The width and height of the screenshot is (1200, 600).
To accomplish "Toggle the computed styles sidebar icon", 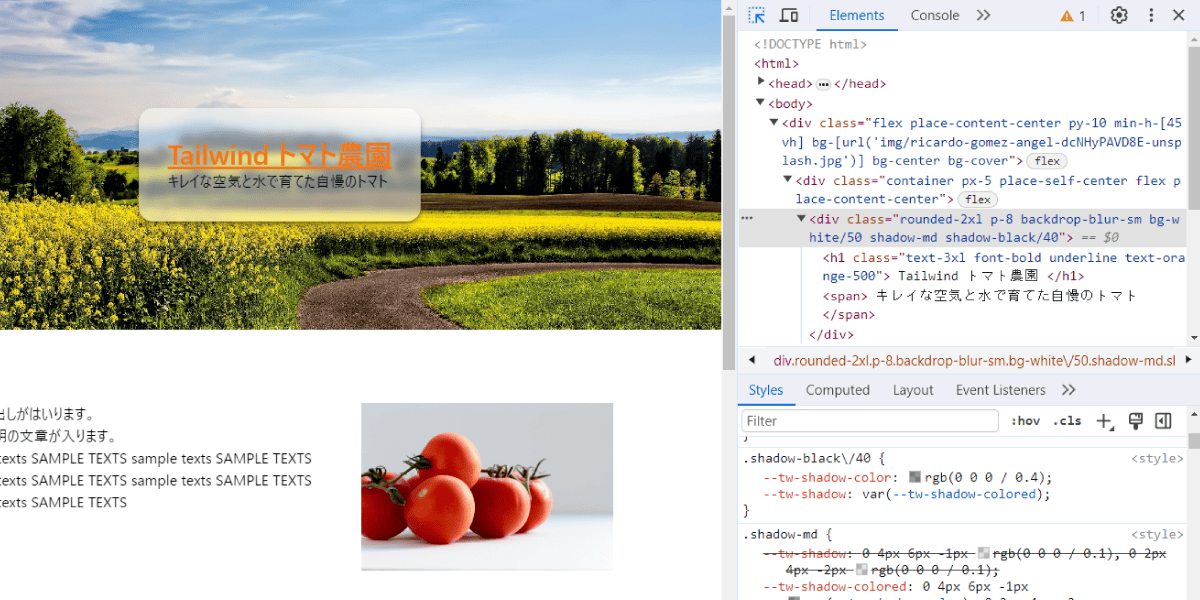I will click(1163, 421).
